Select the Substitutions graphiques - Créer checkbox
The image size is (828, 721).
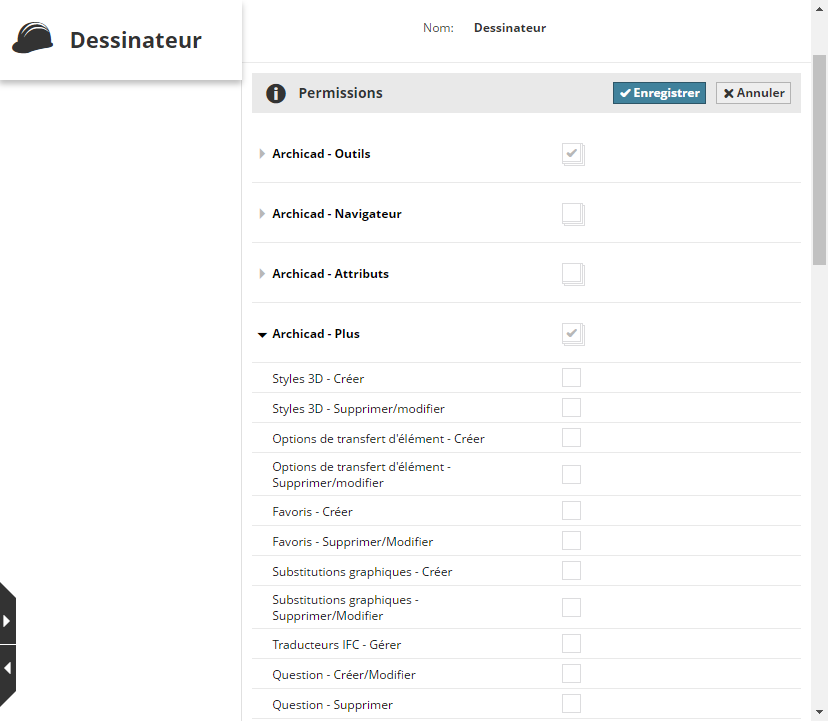tap(571, 571)
